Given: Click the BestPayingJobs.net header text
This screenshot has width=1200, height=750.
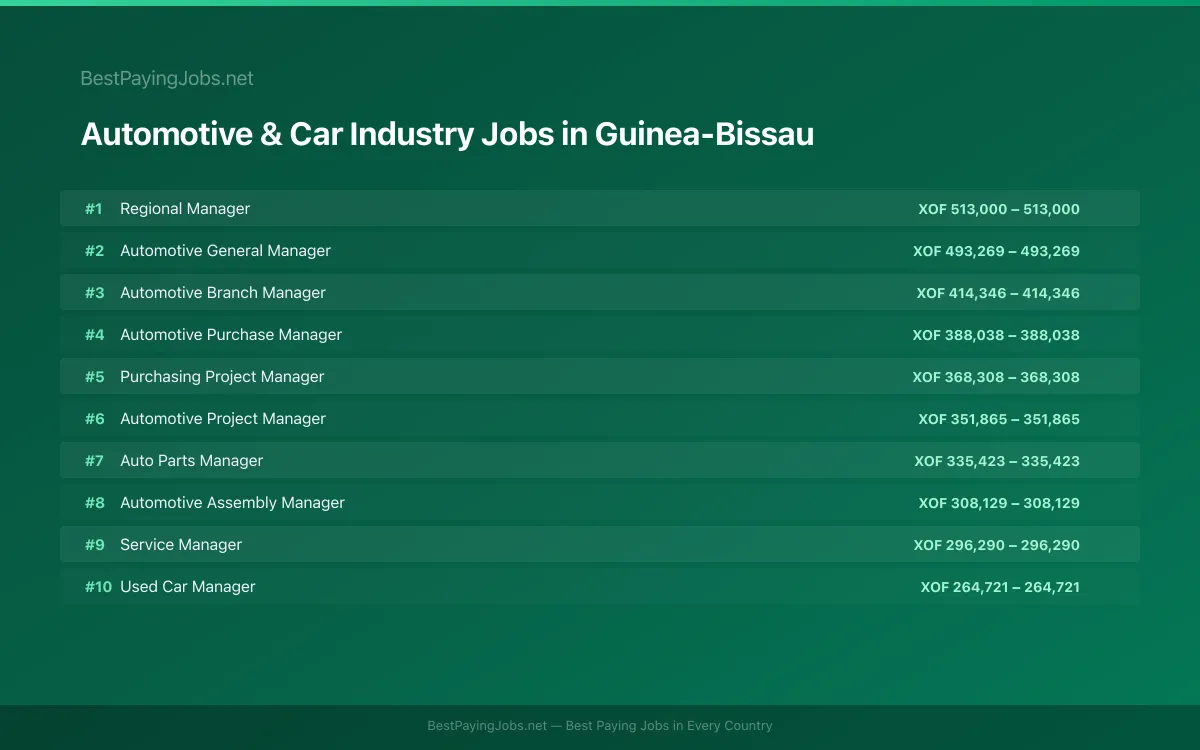Looking at the screenshot, I should point(167,78).
